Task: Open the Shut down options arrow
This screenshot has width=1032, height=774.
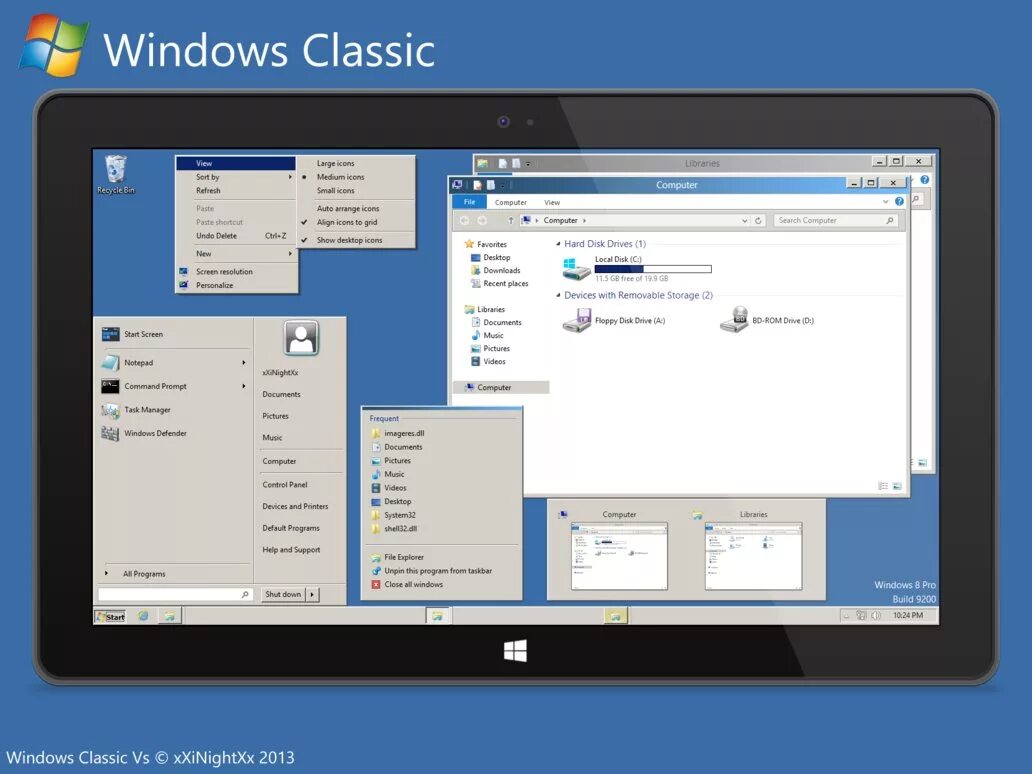Action: click(x=312, y=594)
